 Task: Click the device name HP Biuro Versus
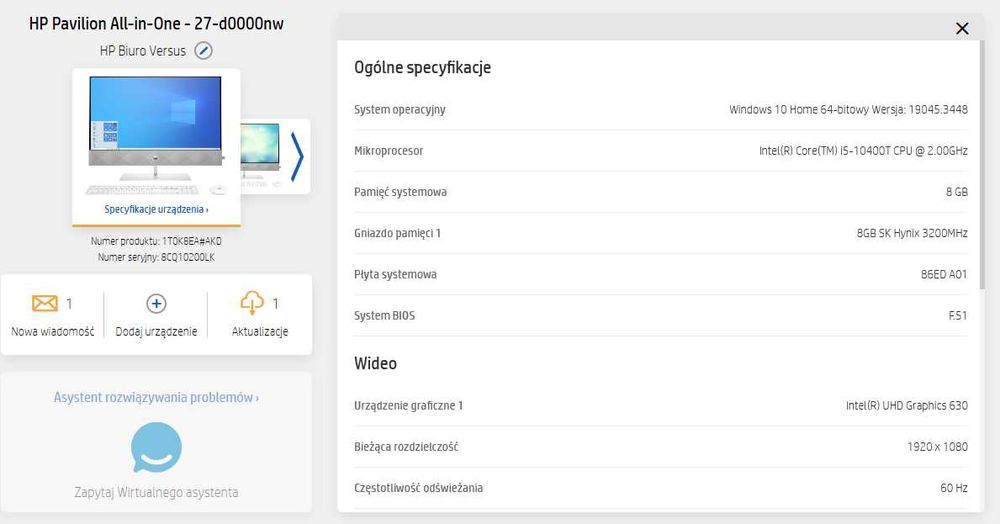pos(143,51)
